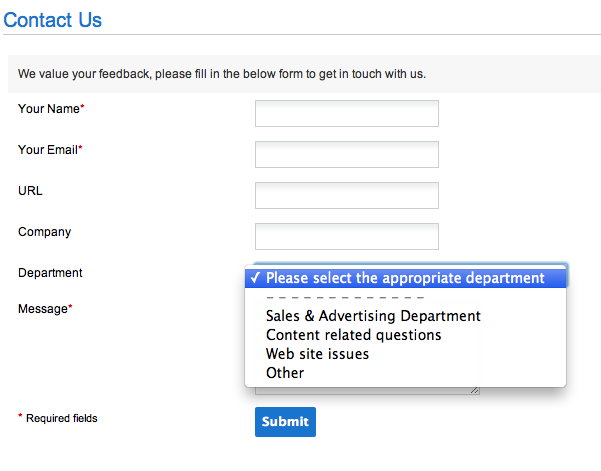
Task: Grab the message textarea resize handle
Action: [x=475, y=390]
